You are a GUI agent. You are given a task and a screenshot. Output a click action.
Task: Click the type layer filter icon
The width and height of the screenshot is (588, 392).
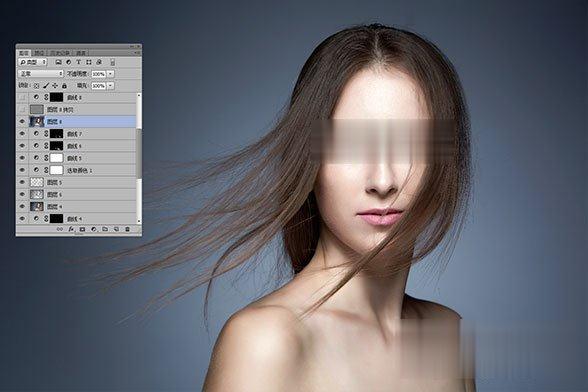78,62
